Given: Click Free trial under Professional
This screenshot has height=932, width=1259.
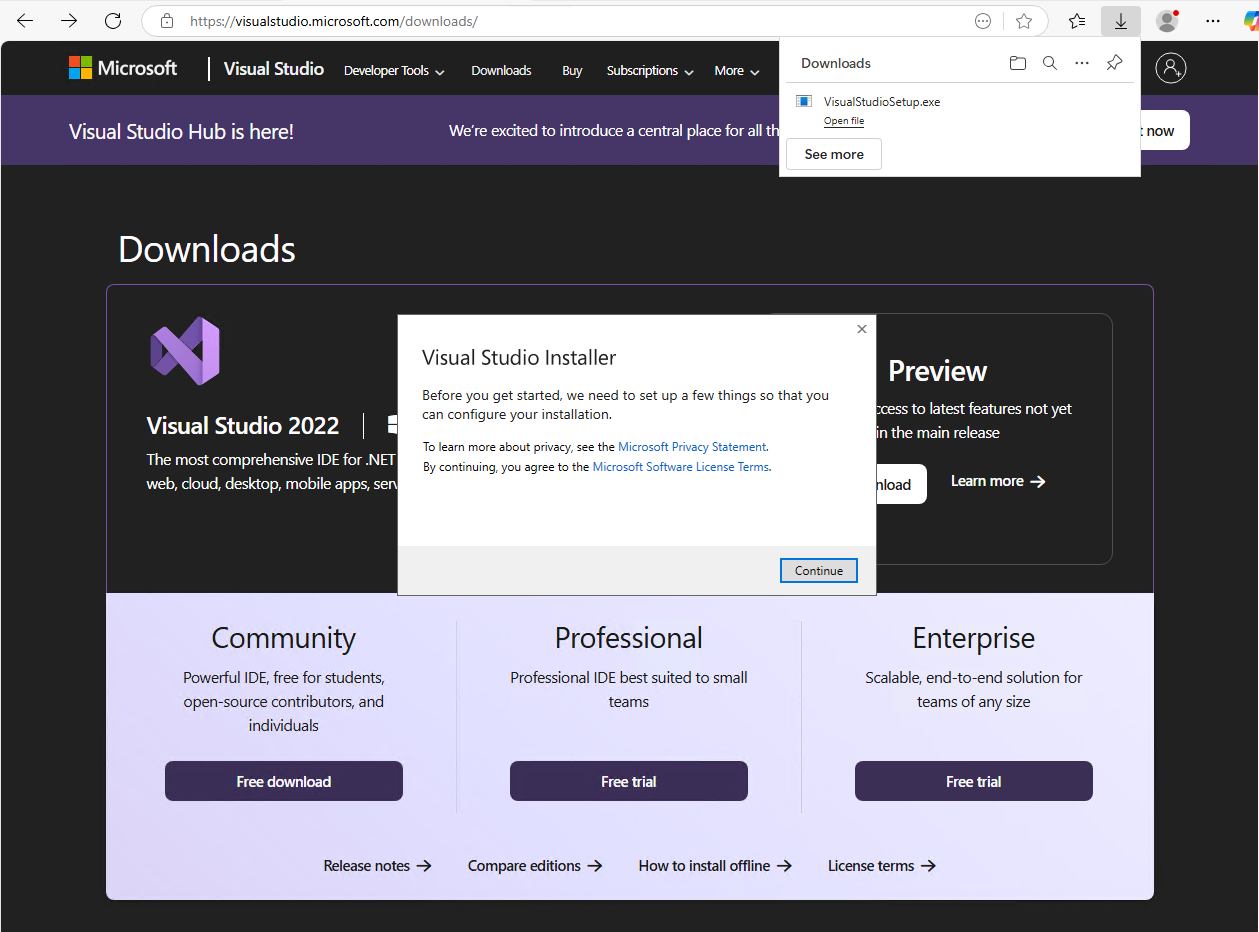Looking at the screenshot, I should (x=629, y=781).
